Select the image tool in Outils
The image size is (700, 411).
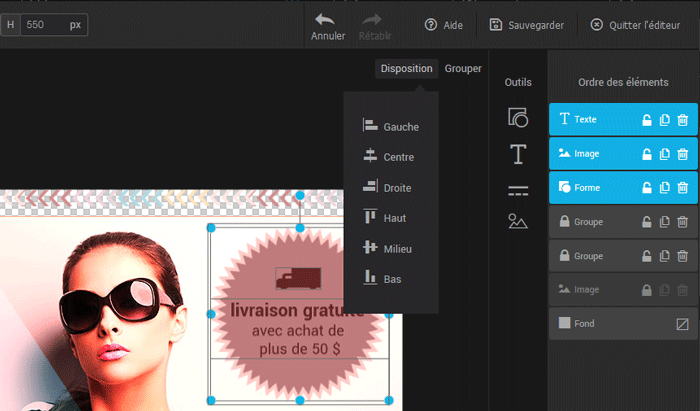point(517,222)
